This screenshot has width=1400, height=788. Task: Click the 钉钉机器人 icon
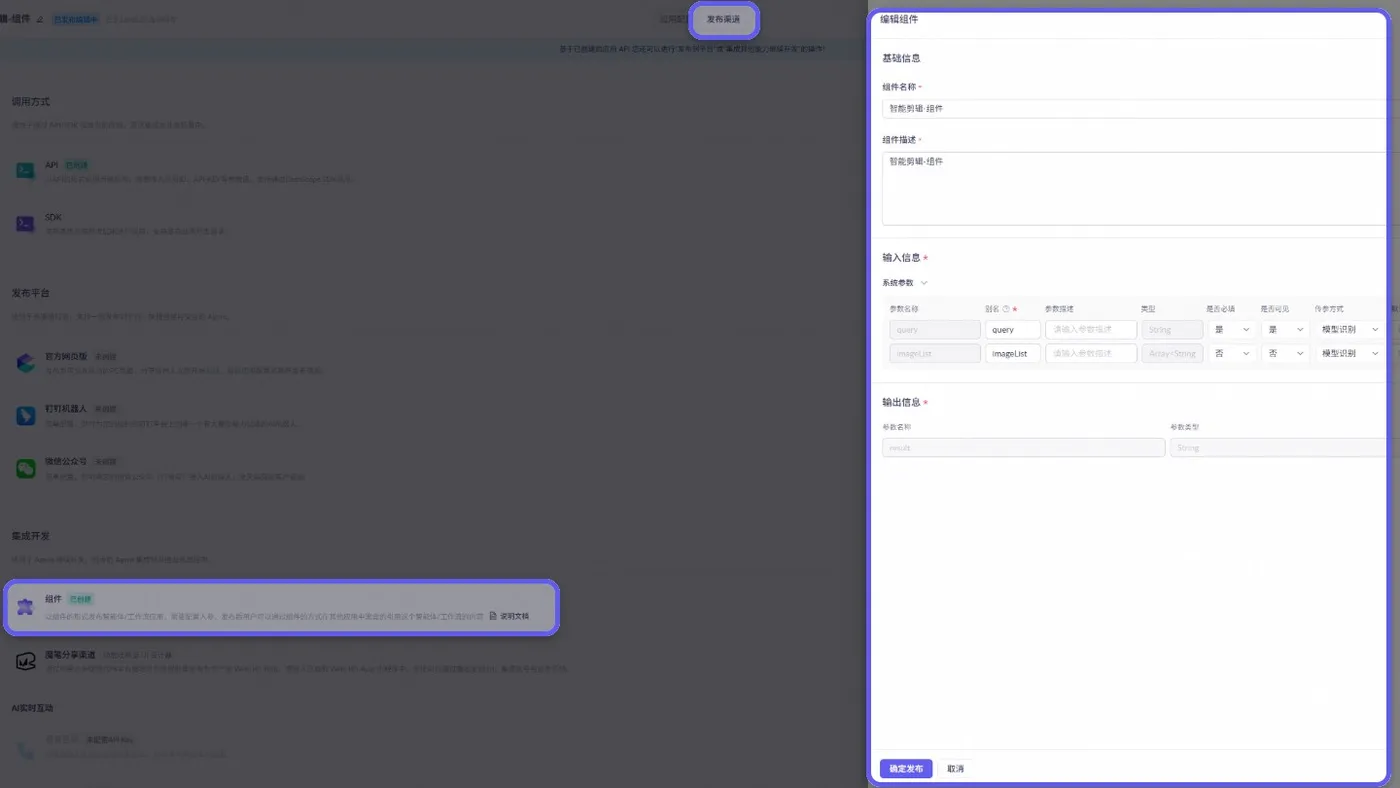25,415
